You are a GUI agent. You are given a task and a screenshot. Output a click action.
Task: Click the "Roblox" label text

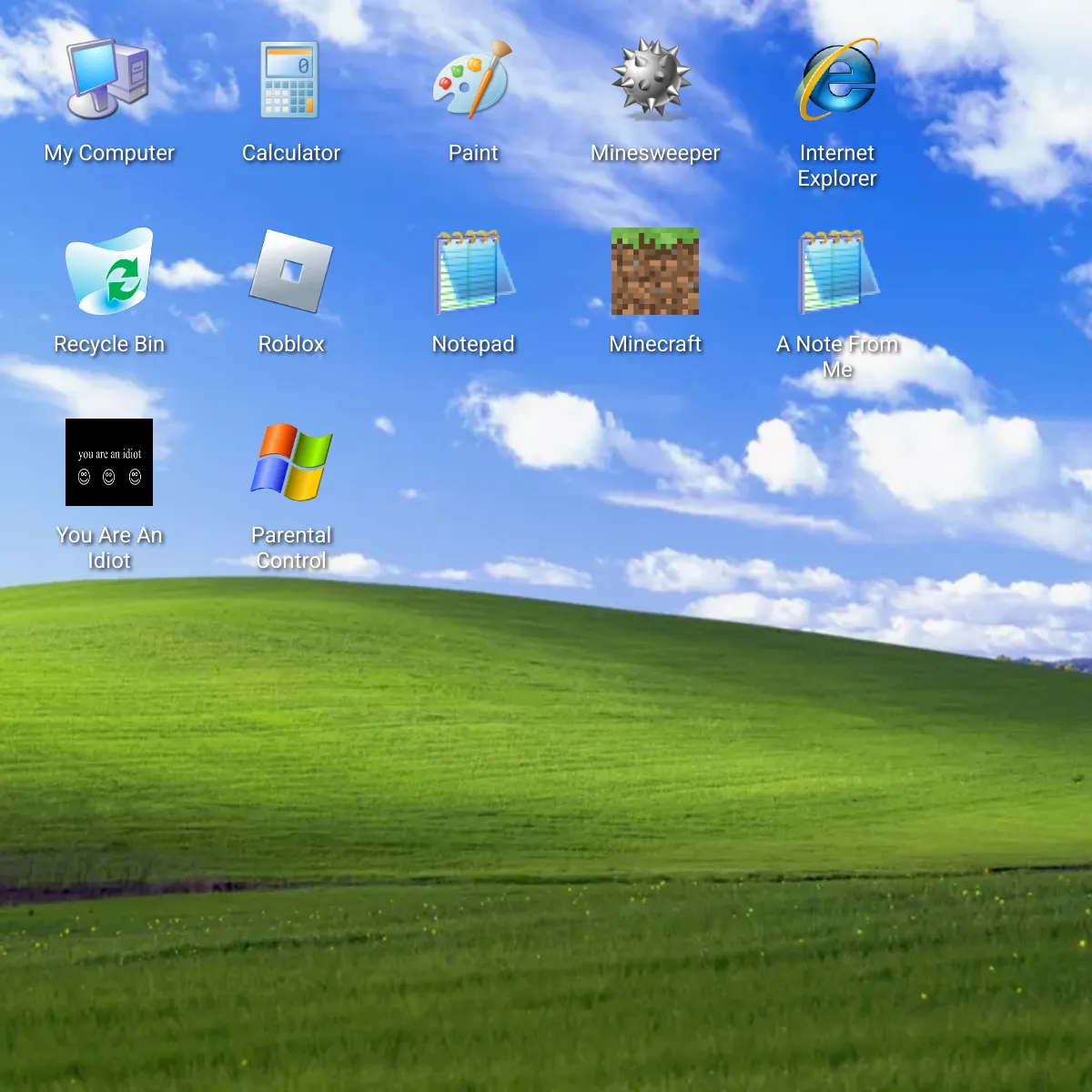pyautogui.click(x=291, y=344)
